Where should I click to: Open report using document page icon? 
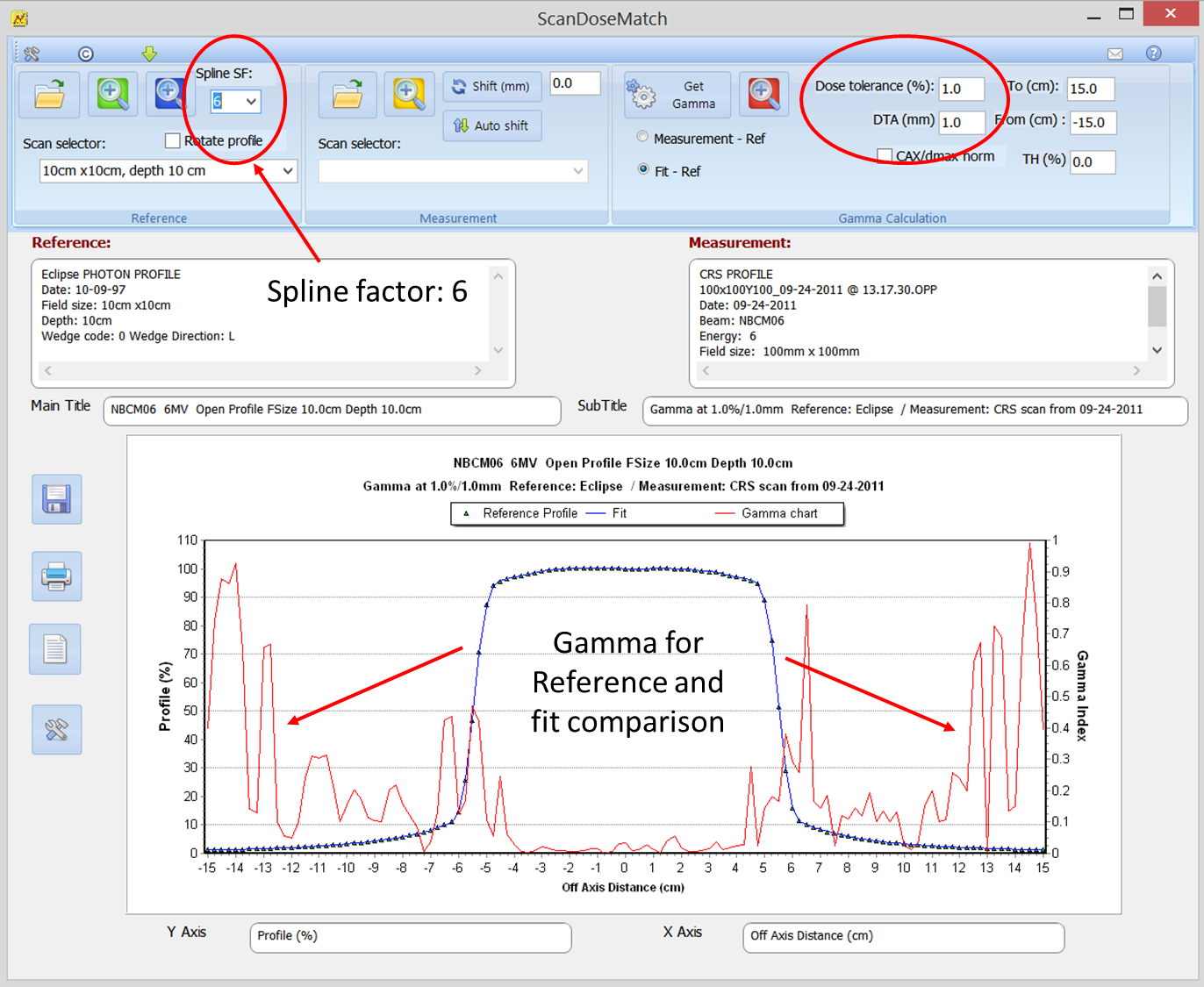[55, 649]
